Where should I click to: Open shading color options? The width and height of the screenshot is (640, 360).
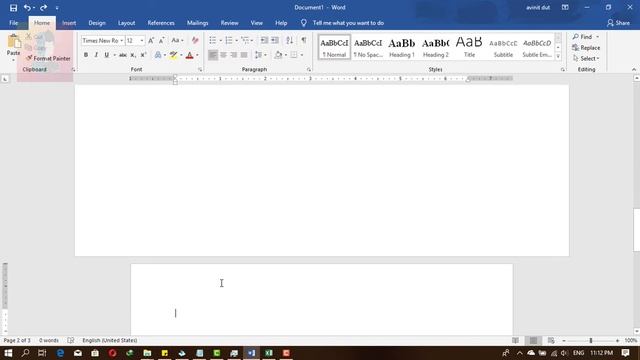(x=281, y=55)
